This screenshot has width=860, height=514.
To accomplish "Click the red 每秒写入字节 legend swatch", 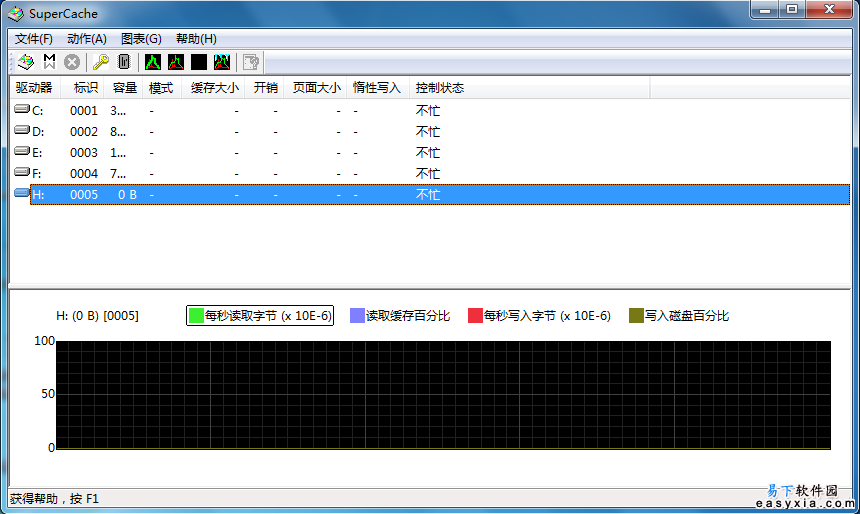I will pos(475,315).
